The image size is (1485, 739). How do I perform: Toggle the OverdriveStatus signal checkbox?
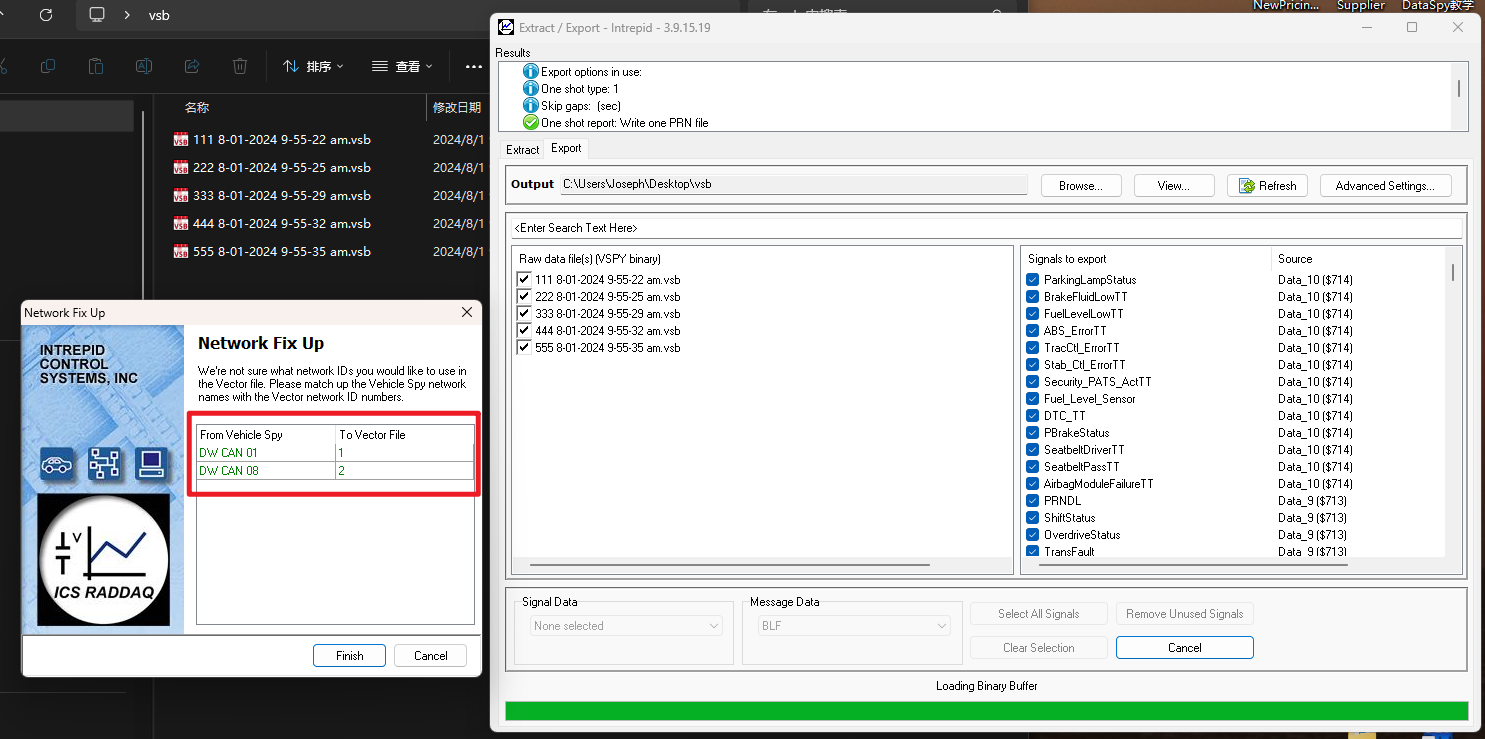(1033, 535)
